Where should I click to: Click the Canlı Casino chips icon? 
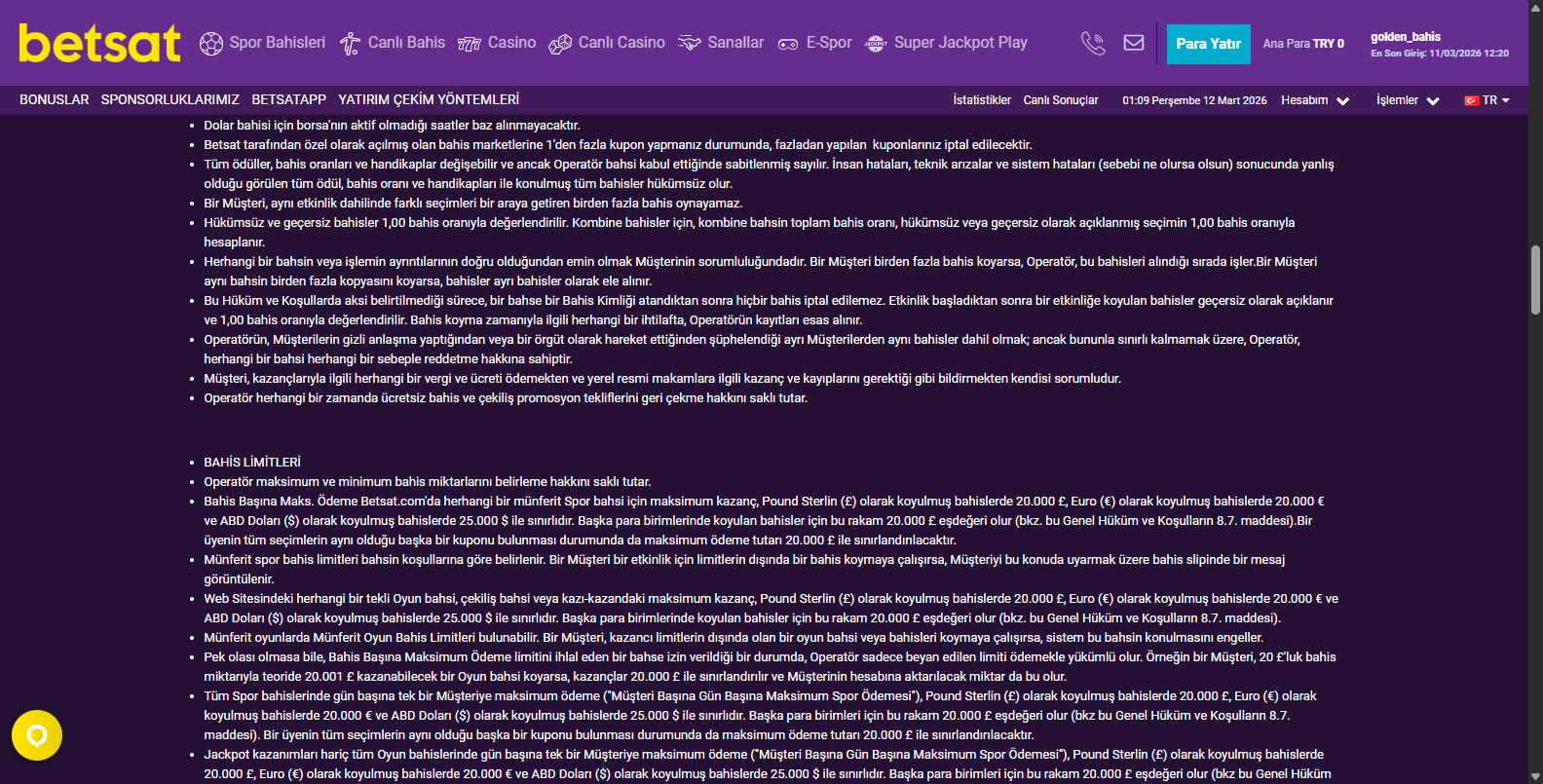tap(560, 44)
